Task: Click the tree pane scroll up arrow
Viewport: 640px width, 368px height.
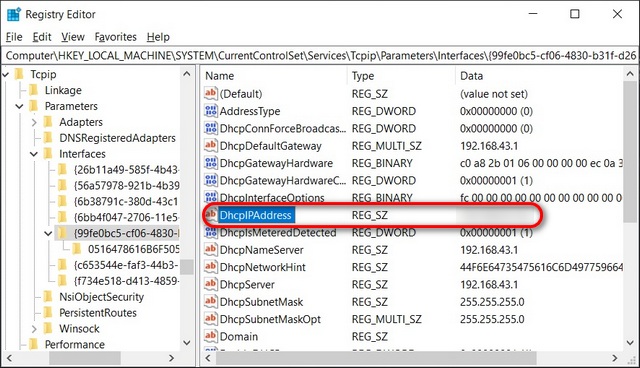Action: tap(187, 74)
